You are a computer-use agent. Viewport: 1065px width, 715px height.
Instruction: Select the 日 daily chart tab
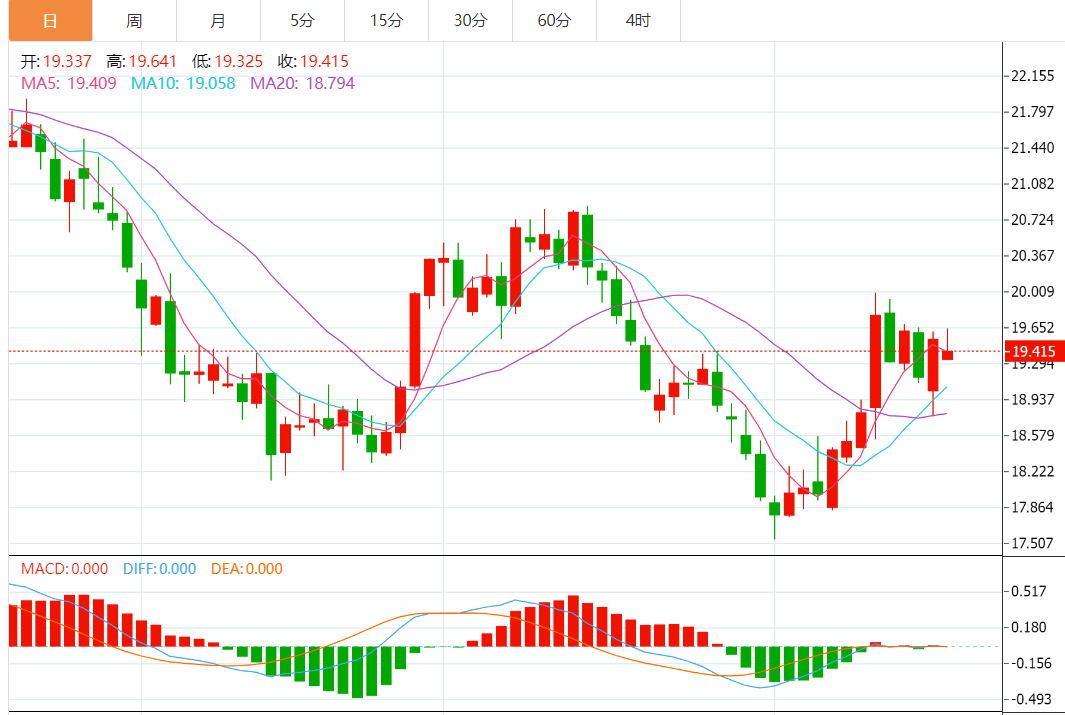(50, 21)
